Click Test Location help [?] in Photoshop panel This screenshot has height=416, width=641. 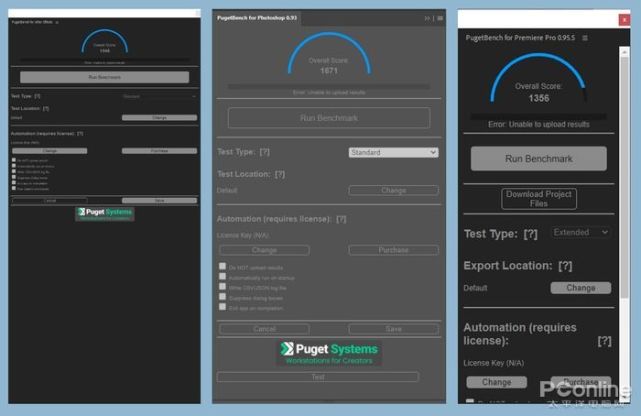280,174
